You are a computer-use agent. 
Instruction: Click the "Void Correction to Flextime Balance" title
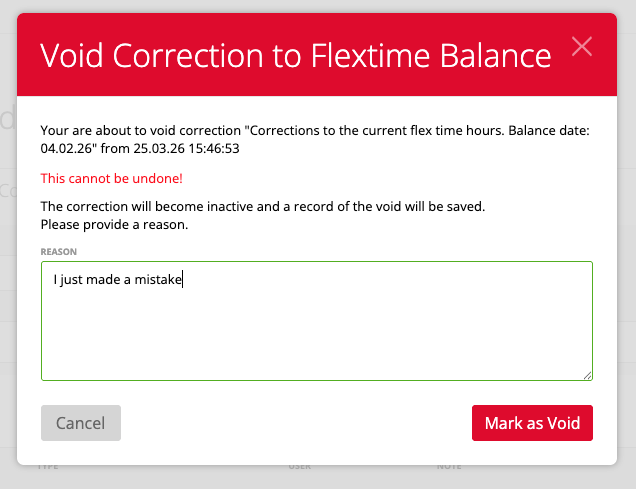click(x=295, y=55)
